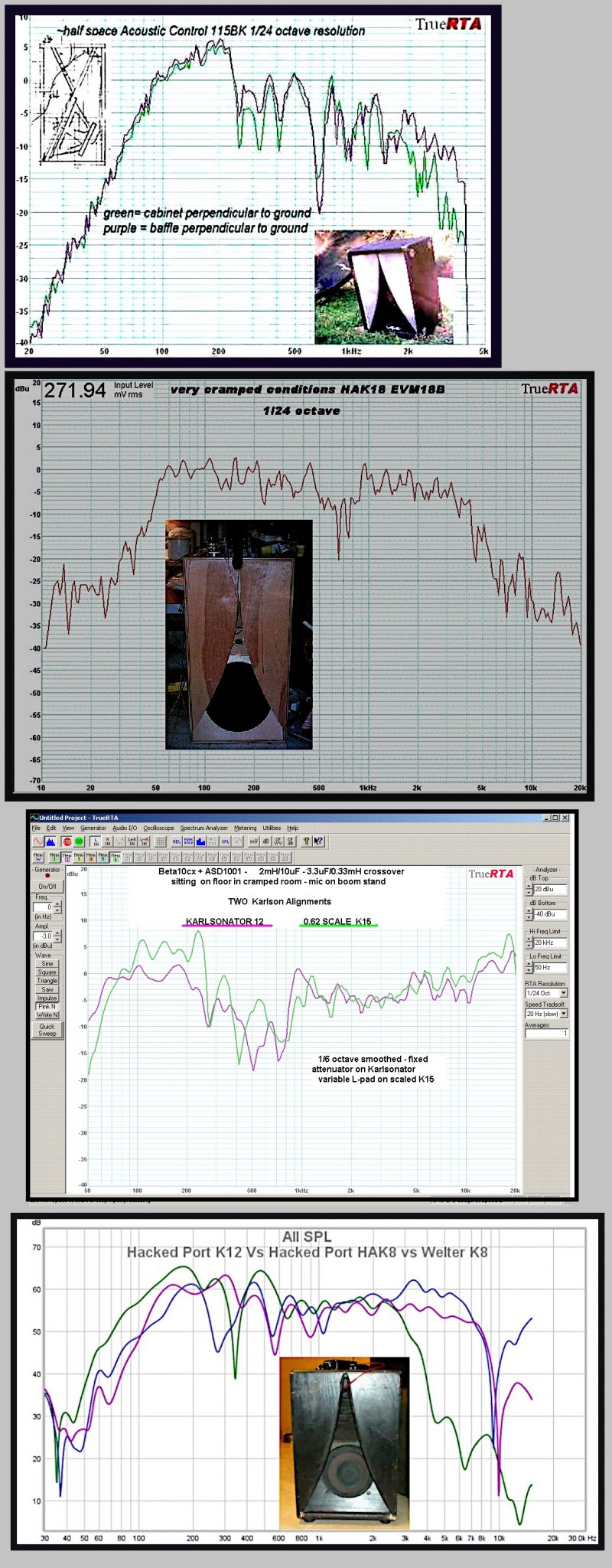Image resolution: width=612 pixels, height=1568 pixels.
Task: Click the Lo Freq Limit field showing 50 Hz
Action: point(550,967)
